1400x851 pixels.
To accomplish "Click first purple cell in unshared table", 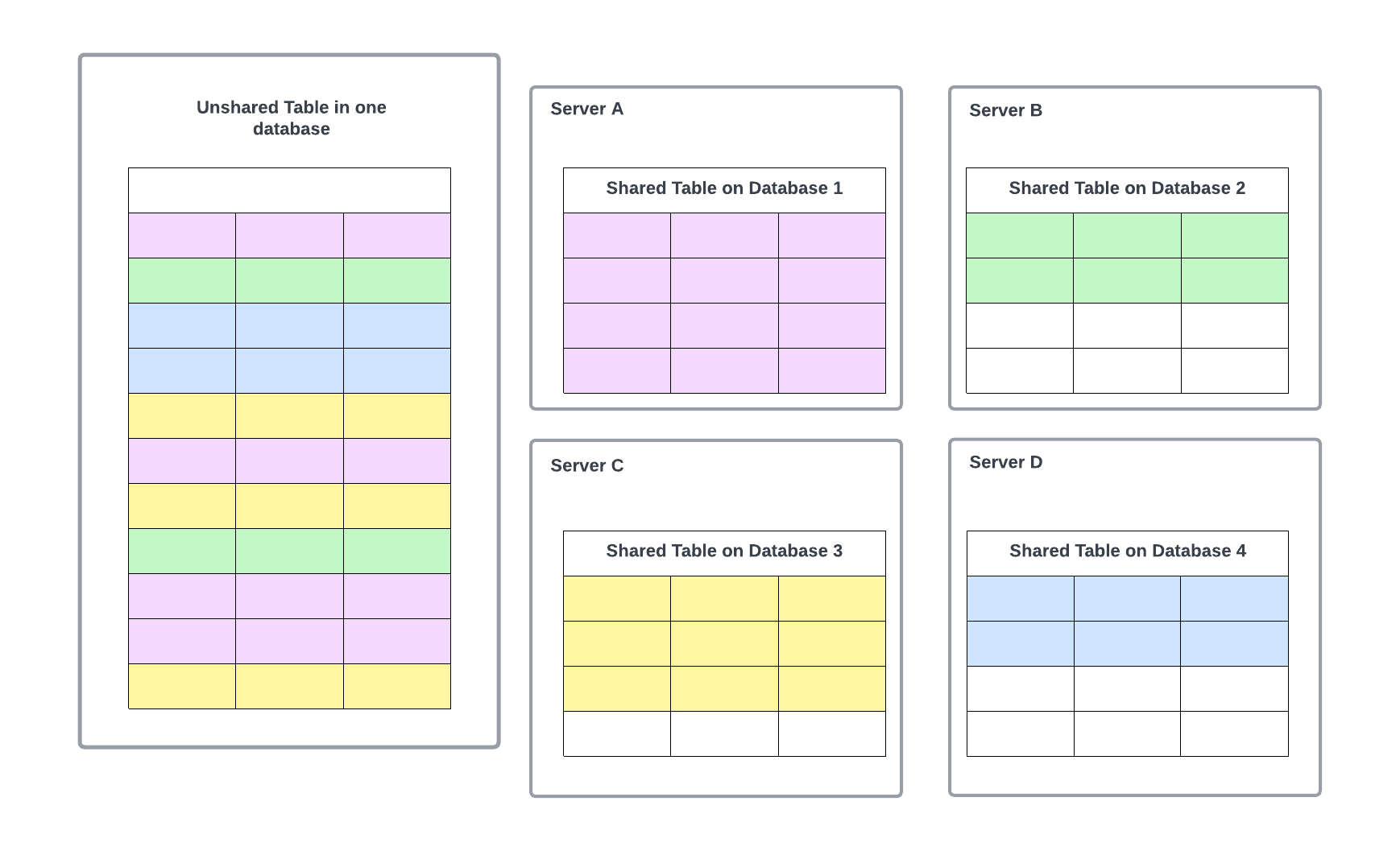I will [x=182, y=235].
